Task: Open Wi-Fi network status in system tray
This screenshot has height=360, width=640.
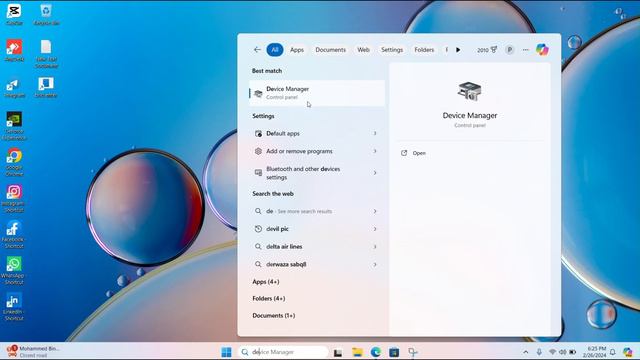Action: tap(553, 352)
